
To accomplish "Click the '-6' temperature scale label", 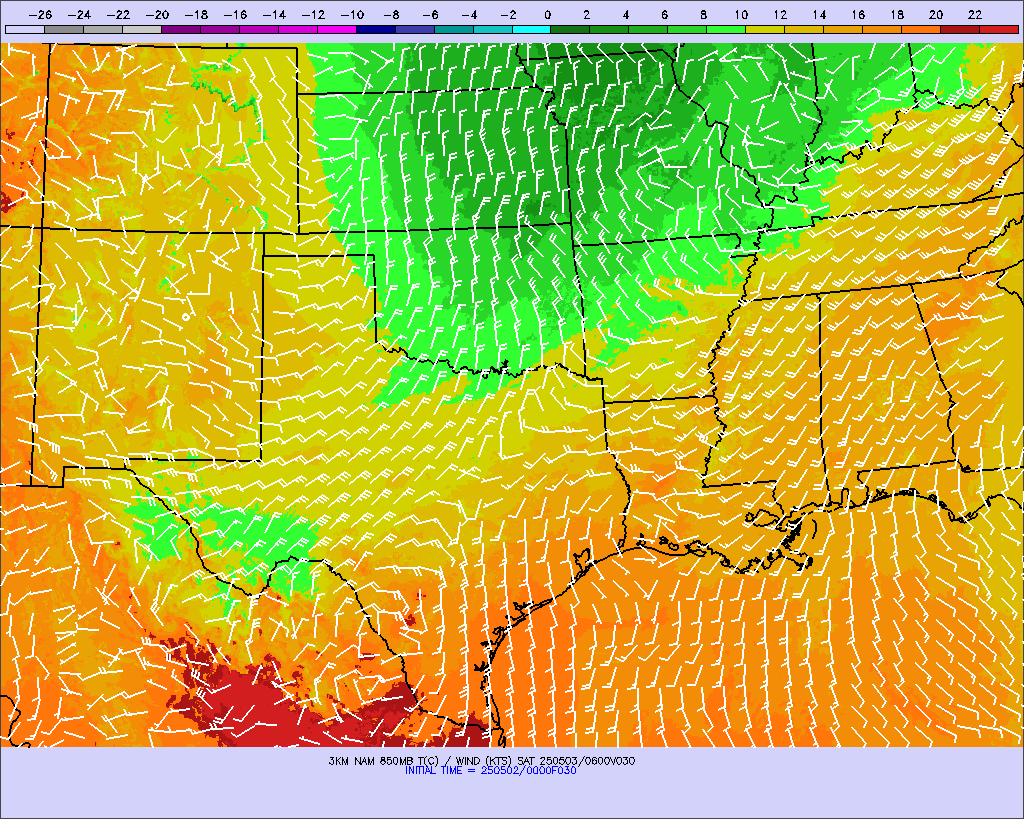I will pos(430,14).
